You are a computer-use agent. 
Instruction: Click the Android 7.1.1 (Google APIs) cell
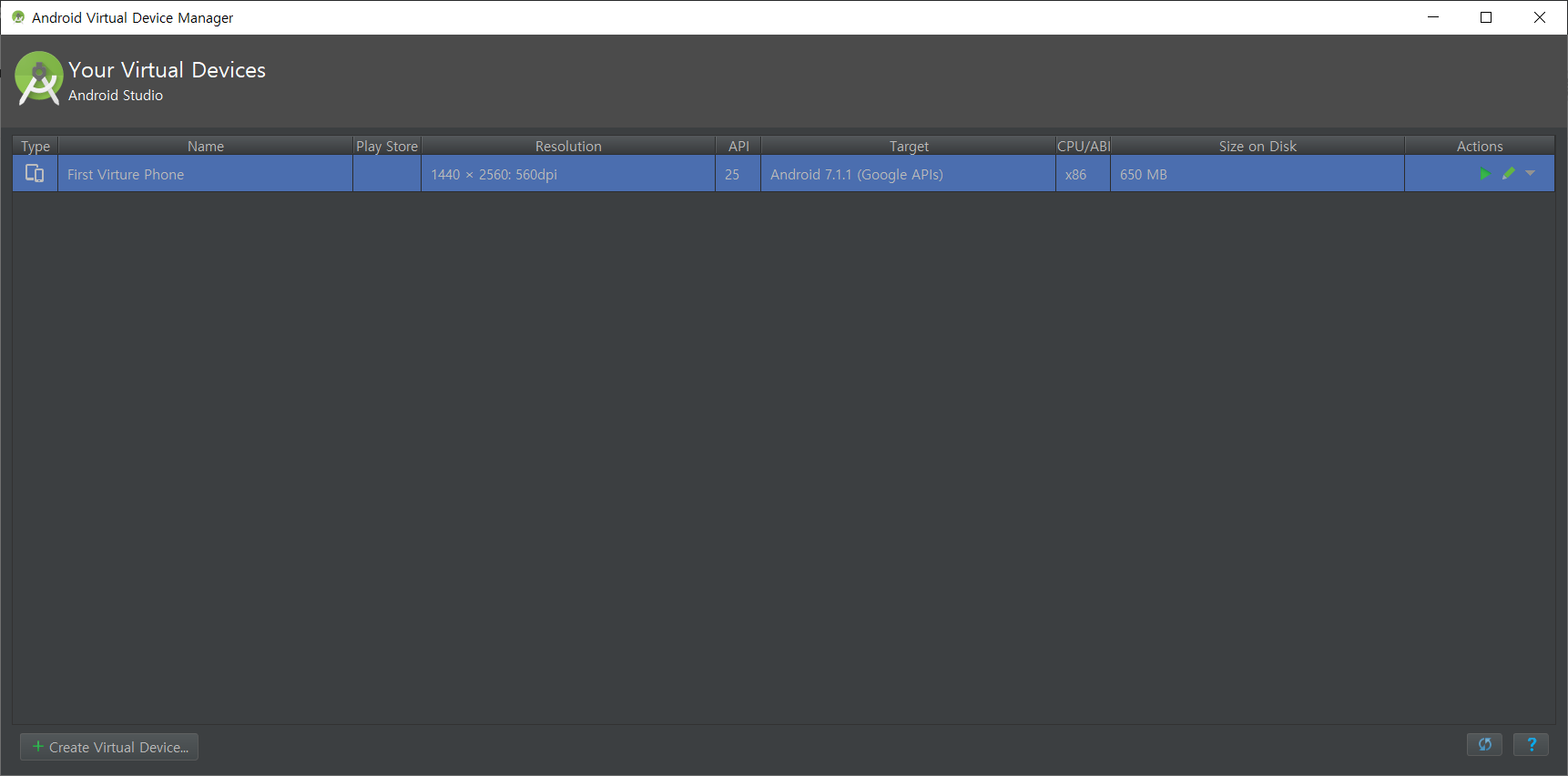click(909, 174)
